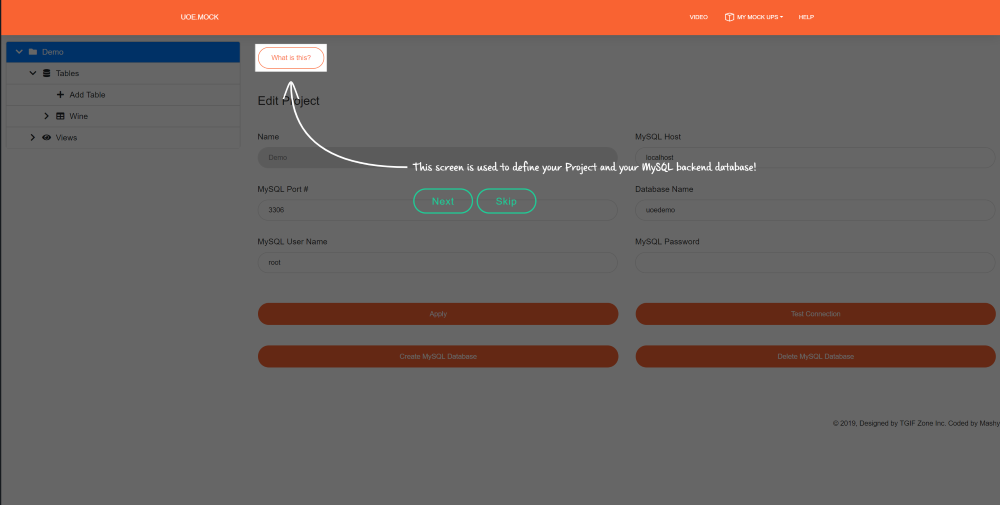Click the copyright footer text
1000x505 pixels.
pyautogui.click(x=916, y=423)
